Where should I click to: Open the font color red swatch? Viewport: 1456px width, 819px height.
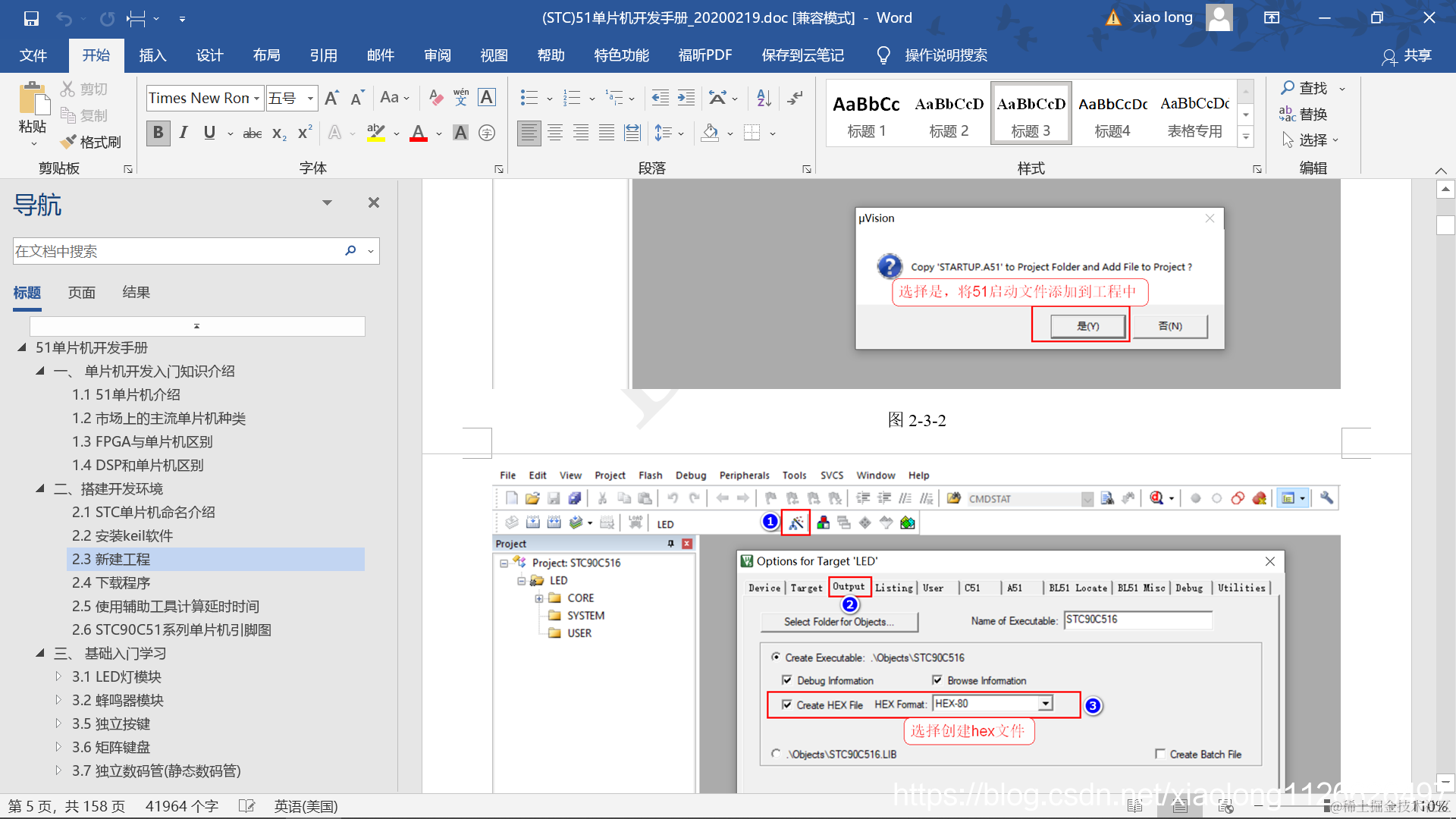pos(418,133)
